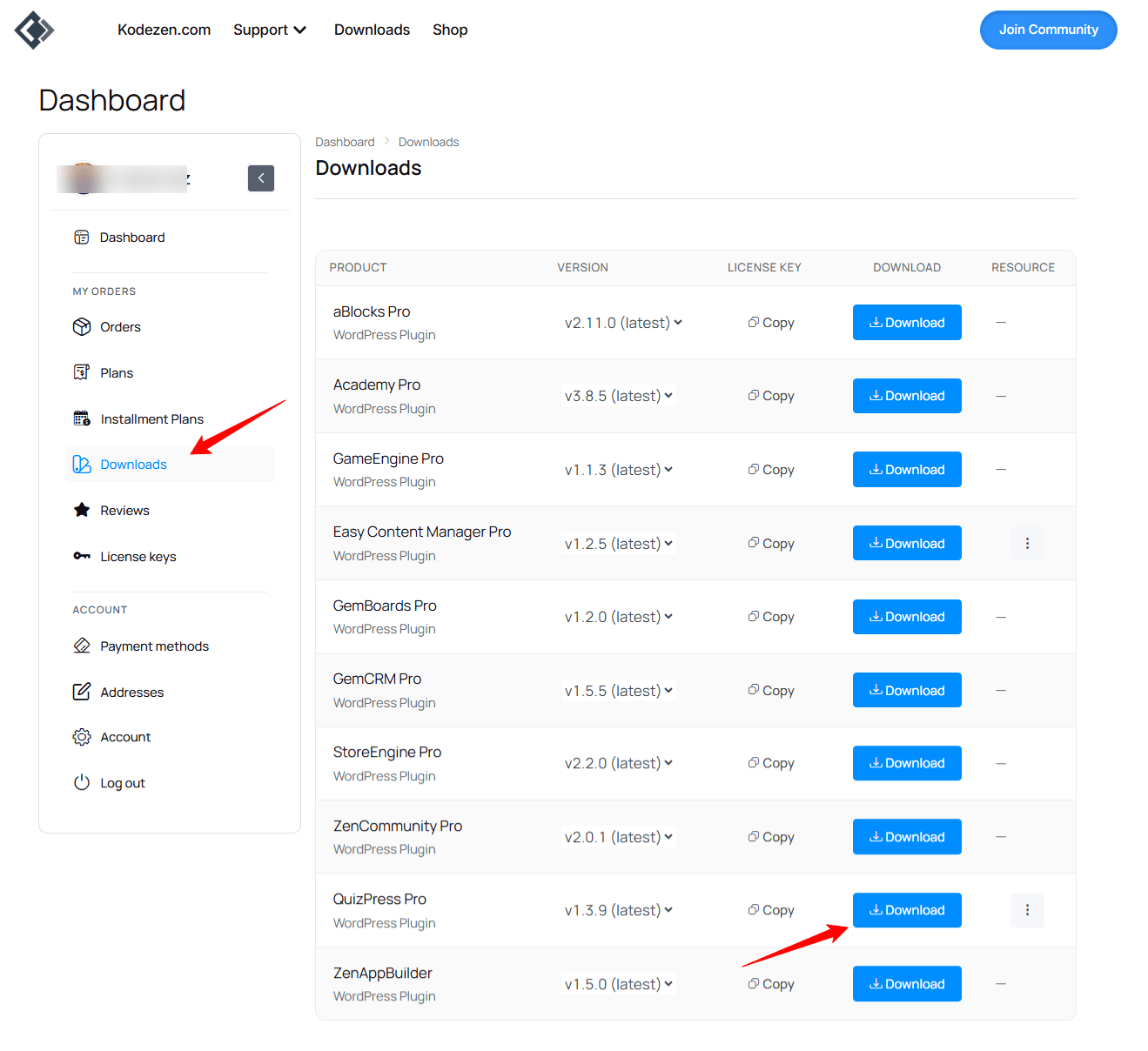The image size is (1148, 1051).
Task: Click the StoreEngine Pro product name
Action: click(x=387, y=752)
